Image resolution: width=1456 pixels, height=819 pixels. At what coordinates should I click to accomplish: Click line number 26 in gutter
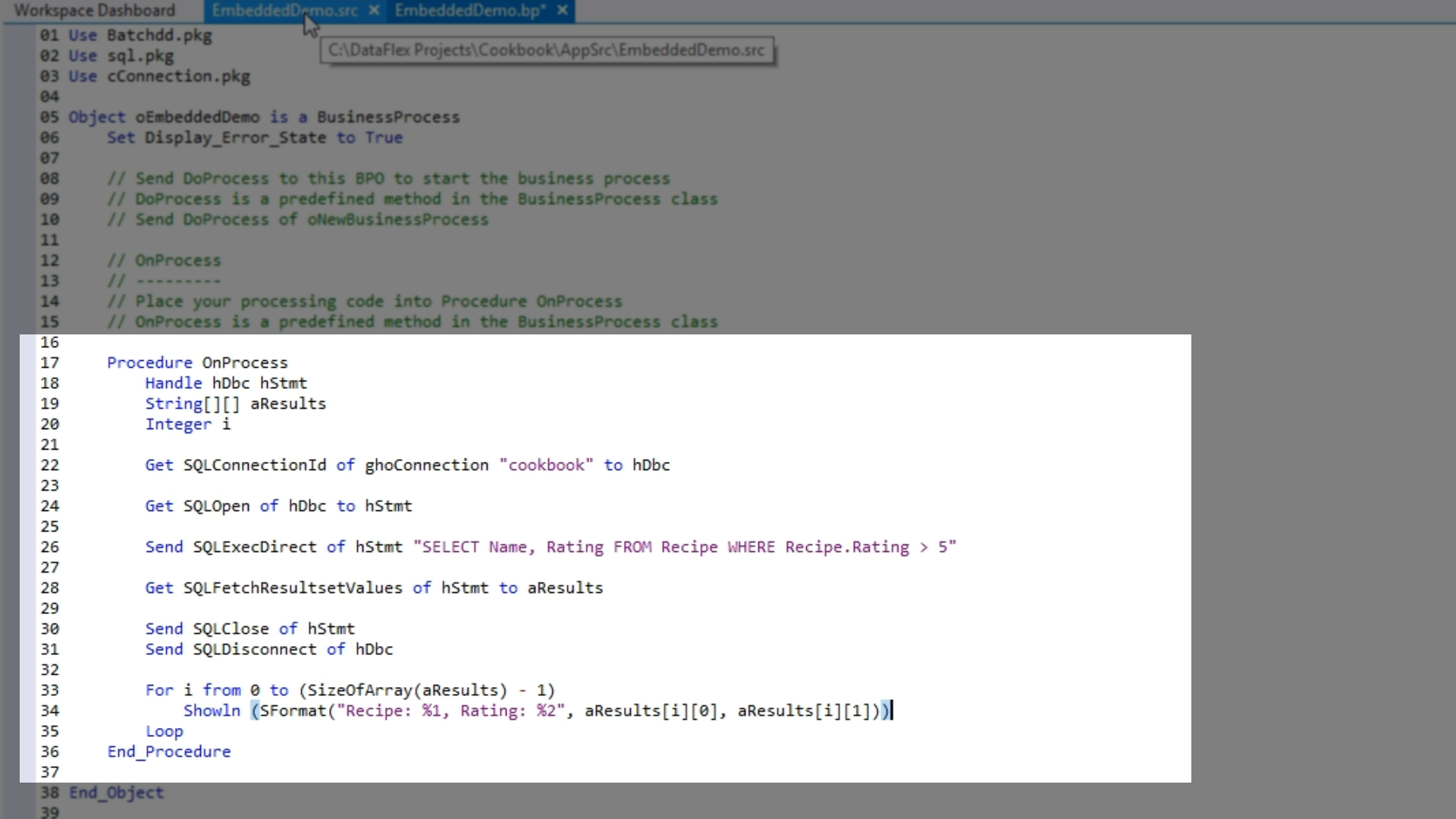pyautogui.click(x=49, y=547)
